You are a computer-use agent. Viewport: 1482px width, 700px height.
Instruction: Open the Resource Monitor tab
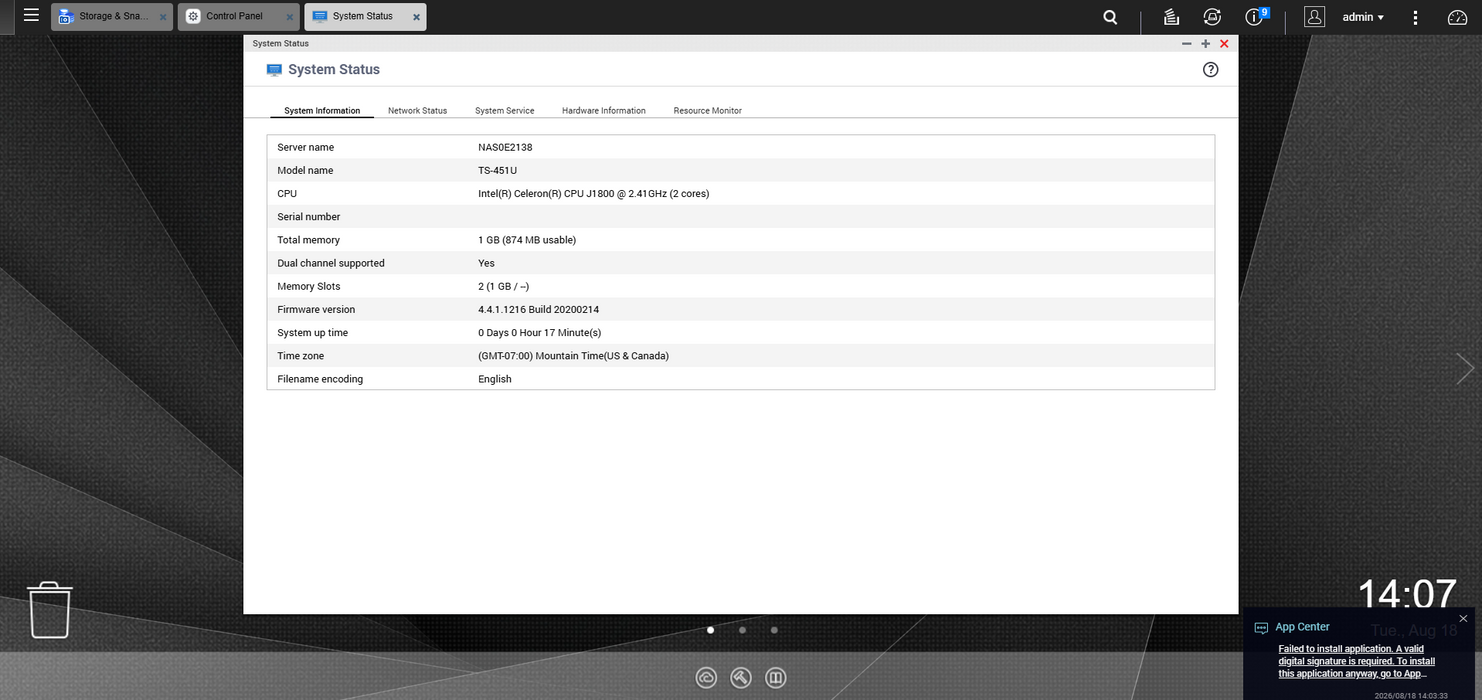tap(707, 110)
